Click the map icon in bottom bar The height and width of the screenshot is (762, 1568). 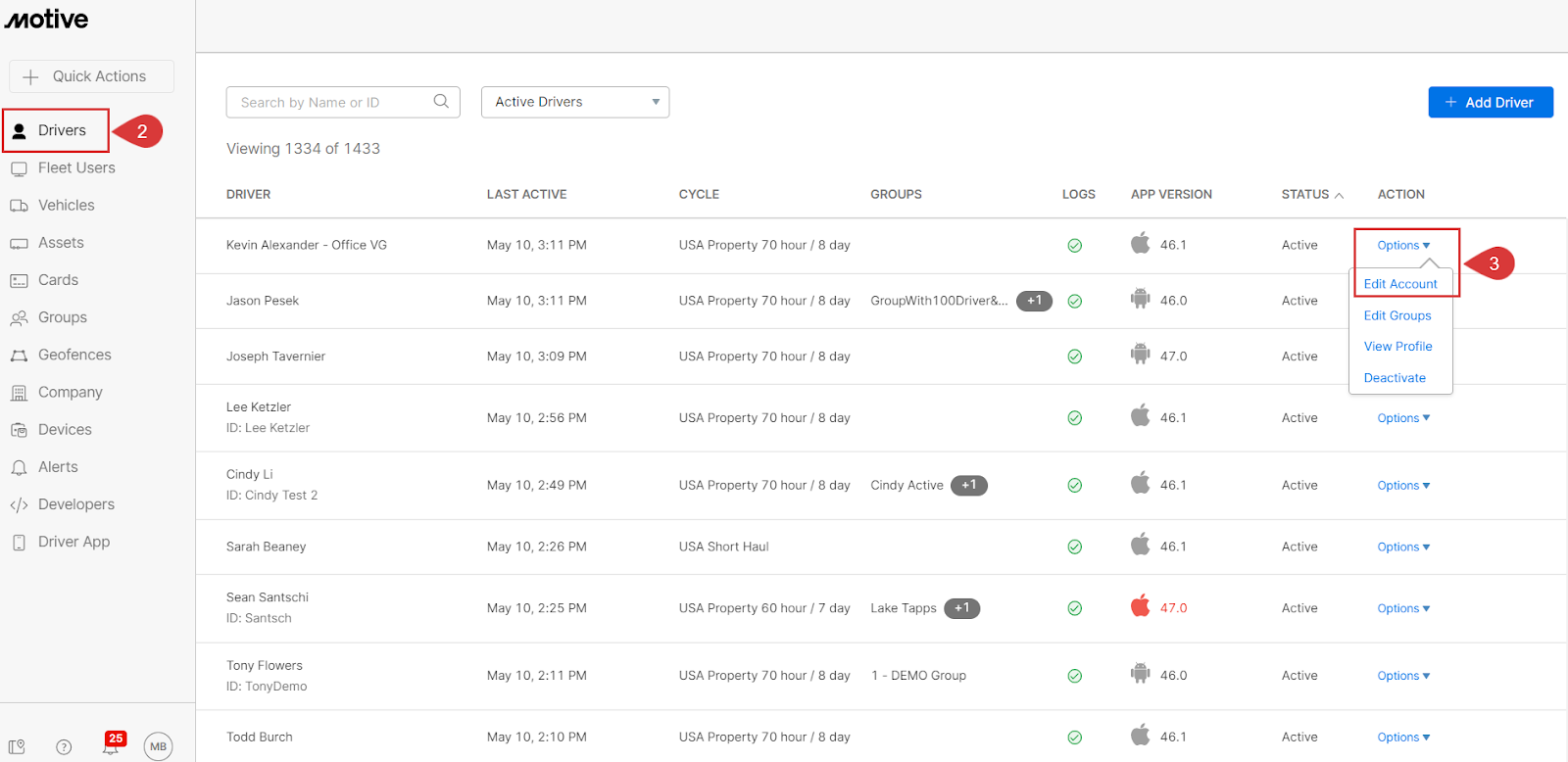17,746
